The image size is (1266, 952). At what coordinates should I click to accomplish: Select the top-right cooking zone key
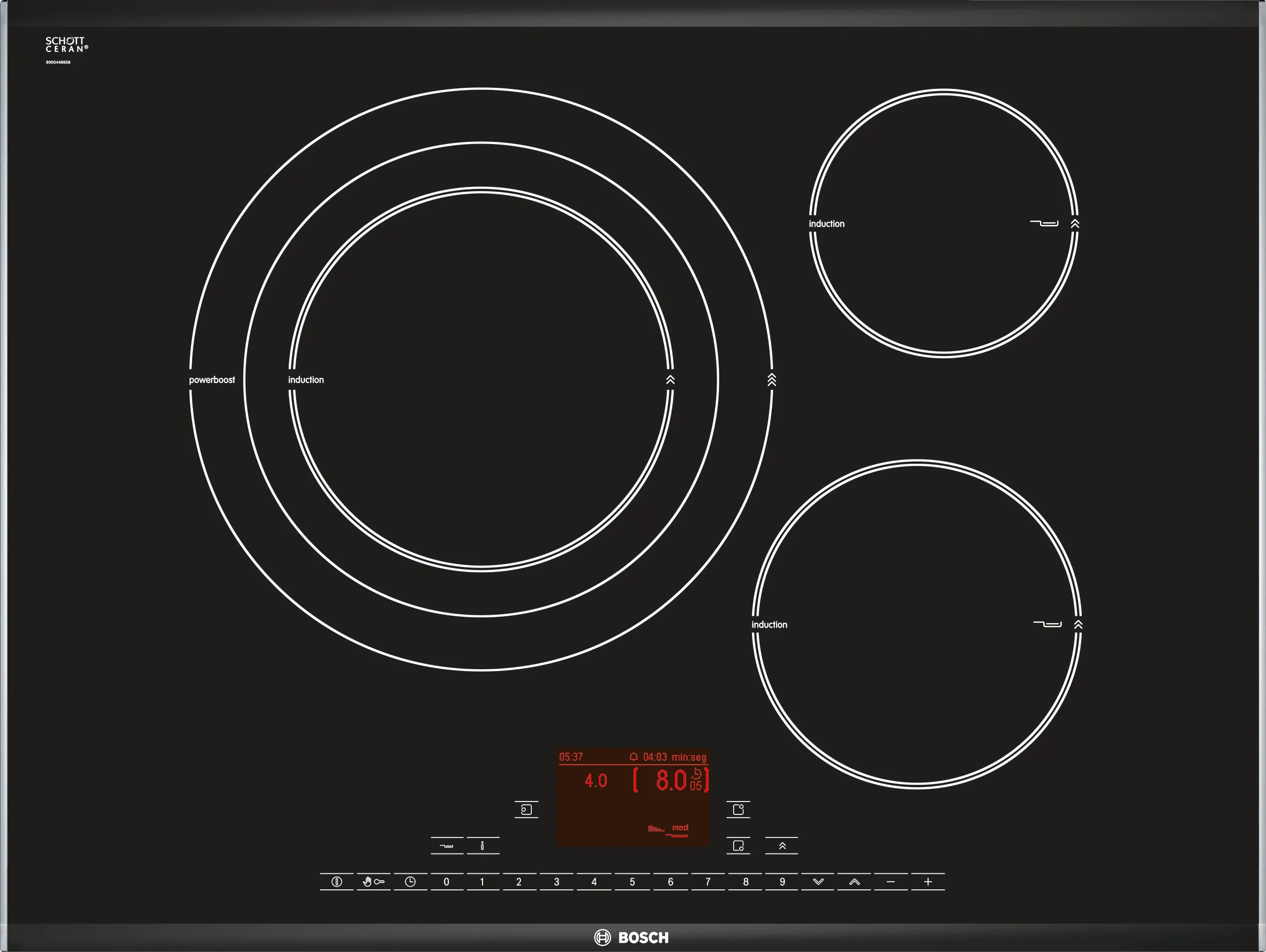click(738, 810)
